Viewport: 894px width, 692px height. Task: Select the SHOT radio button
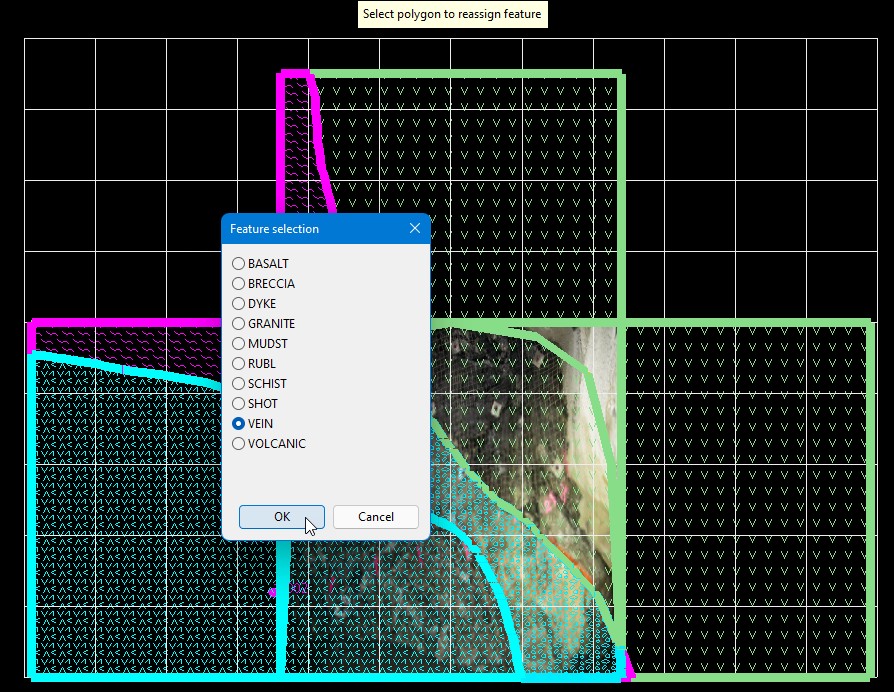point(238,404)
